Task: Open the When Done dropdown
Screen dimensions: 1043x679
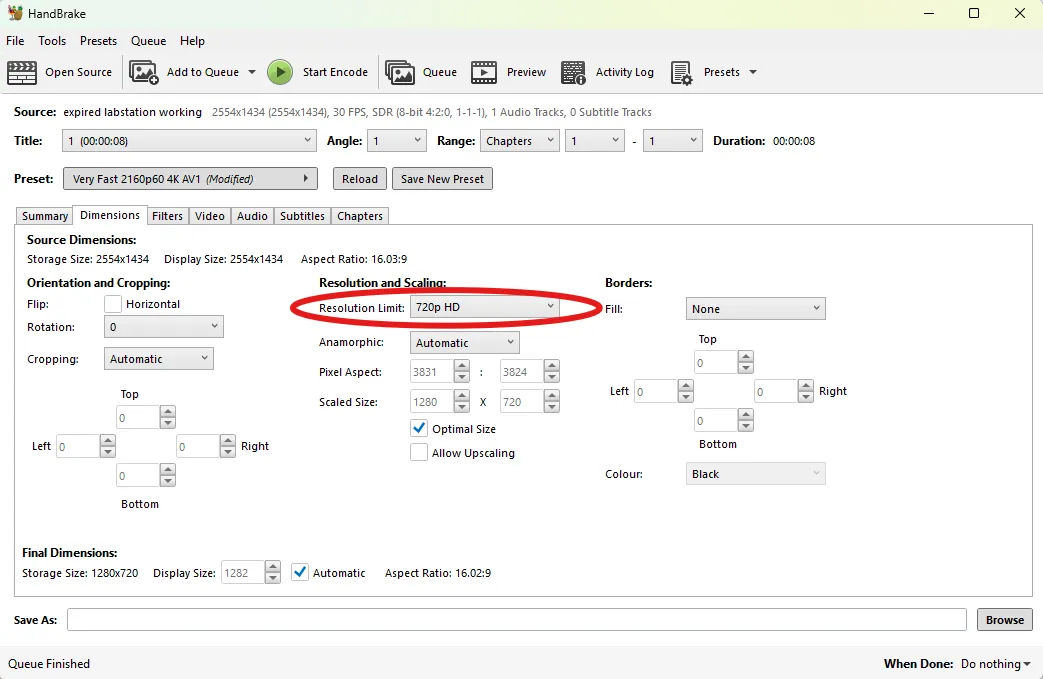Action: (x=995, y=664)
